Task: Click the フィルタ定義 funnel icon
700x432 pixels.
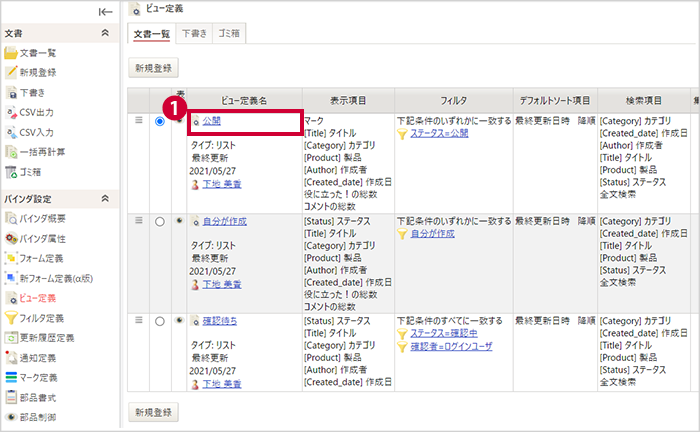Action: pyautogui.click(x=11, y=318)
